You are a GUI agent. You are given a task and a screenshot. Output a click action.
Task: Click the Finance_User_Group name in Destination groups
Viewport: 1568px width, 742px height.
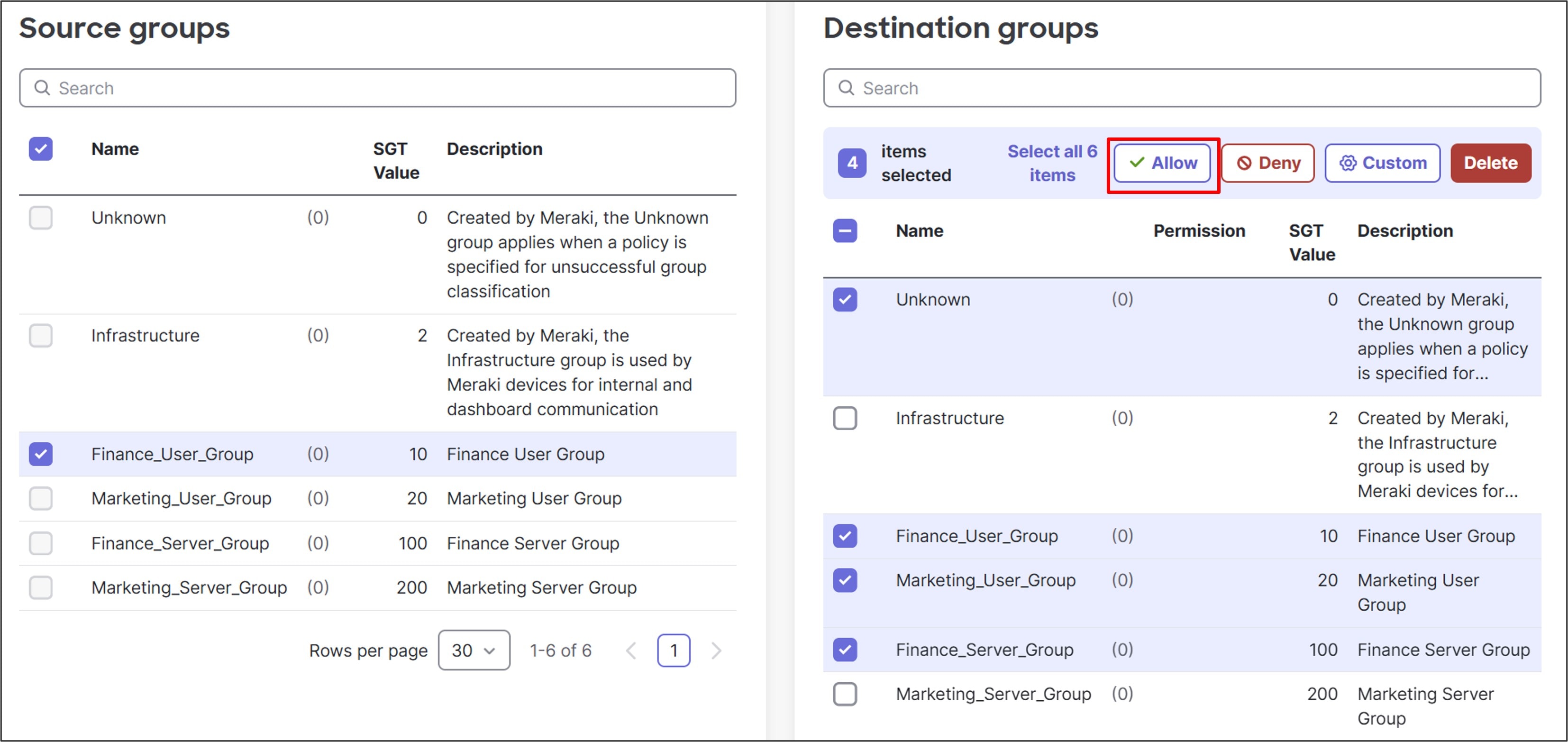pyautogui.click(x=976, y=536)
